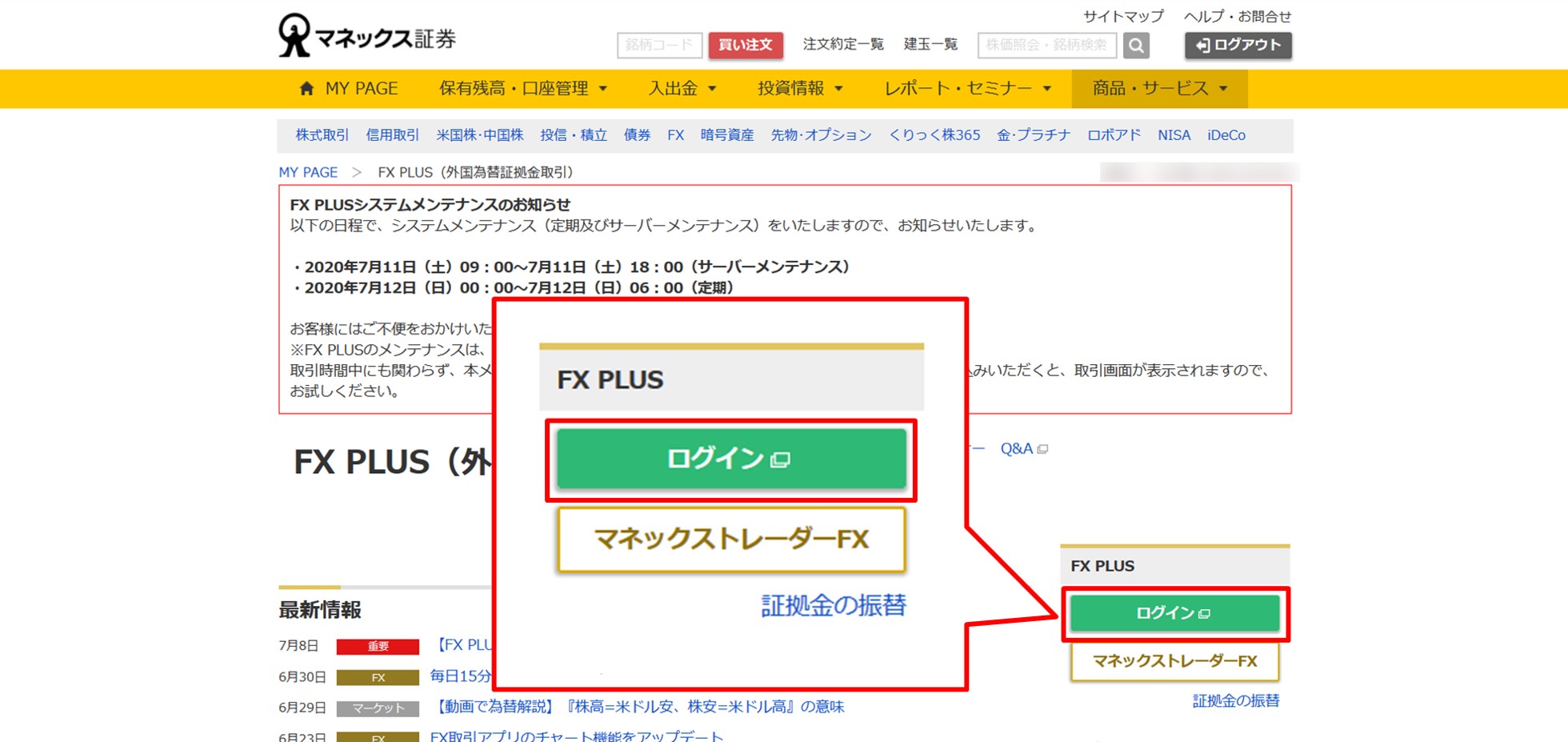Select 米国株・中国株 in the sub-navigation
The width and height of the screenshot is (1568, 742).
coord(480,135)
